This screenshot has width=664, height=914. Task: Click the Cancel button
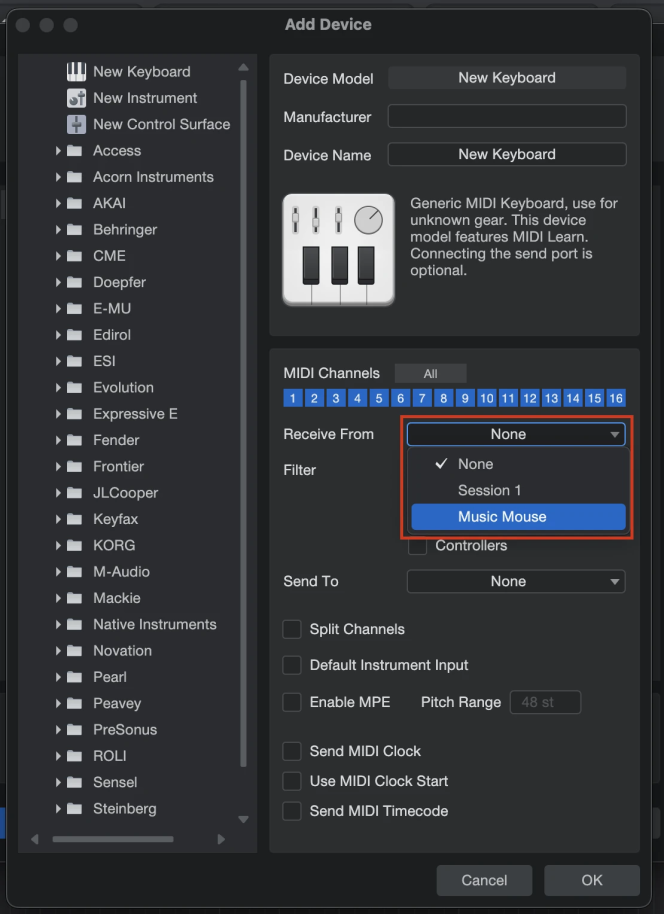484,880
